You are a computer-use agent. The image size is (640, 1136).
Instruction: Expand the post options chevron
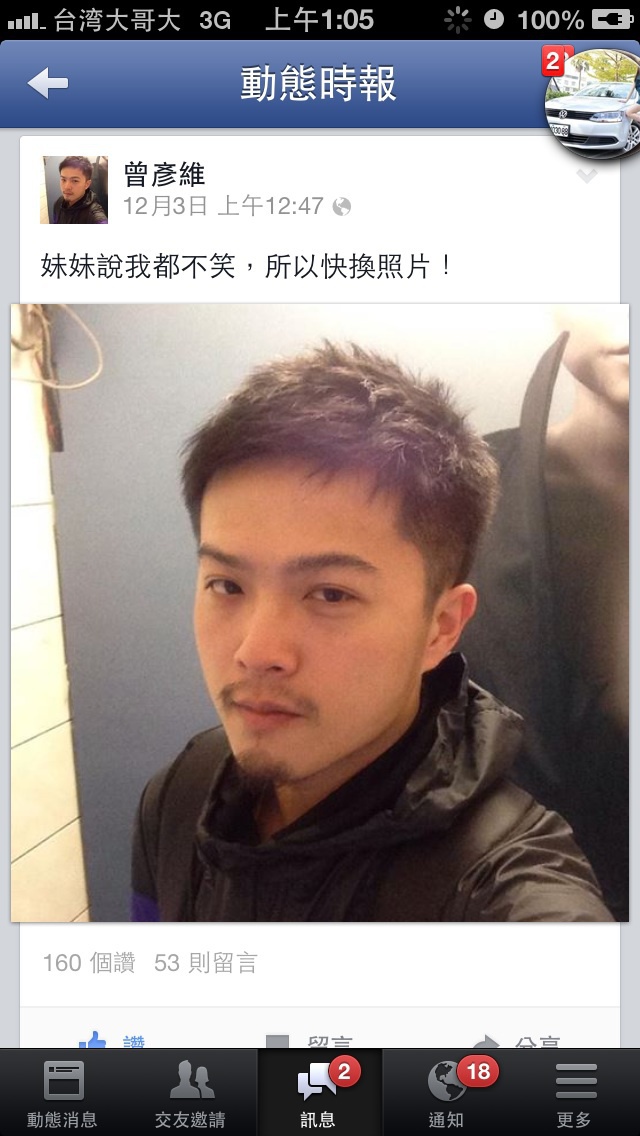tap(586, 175)
